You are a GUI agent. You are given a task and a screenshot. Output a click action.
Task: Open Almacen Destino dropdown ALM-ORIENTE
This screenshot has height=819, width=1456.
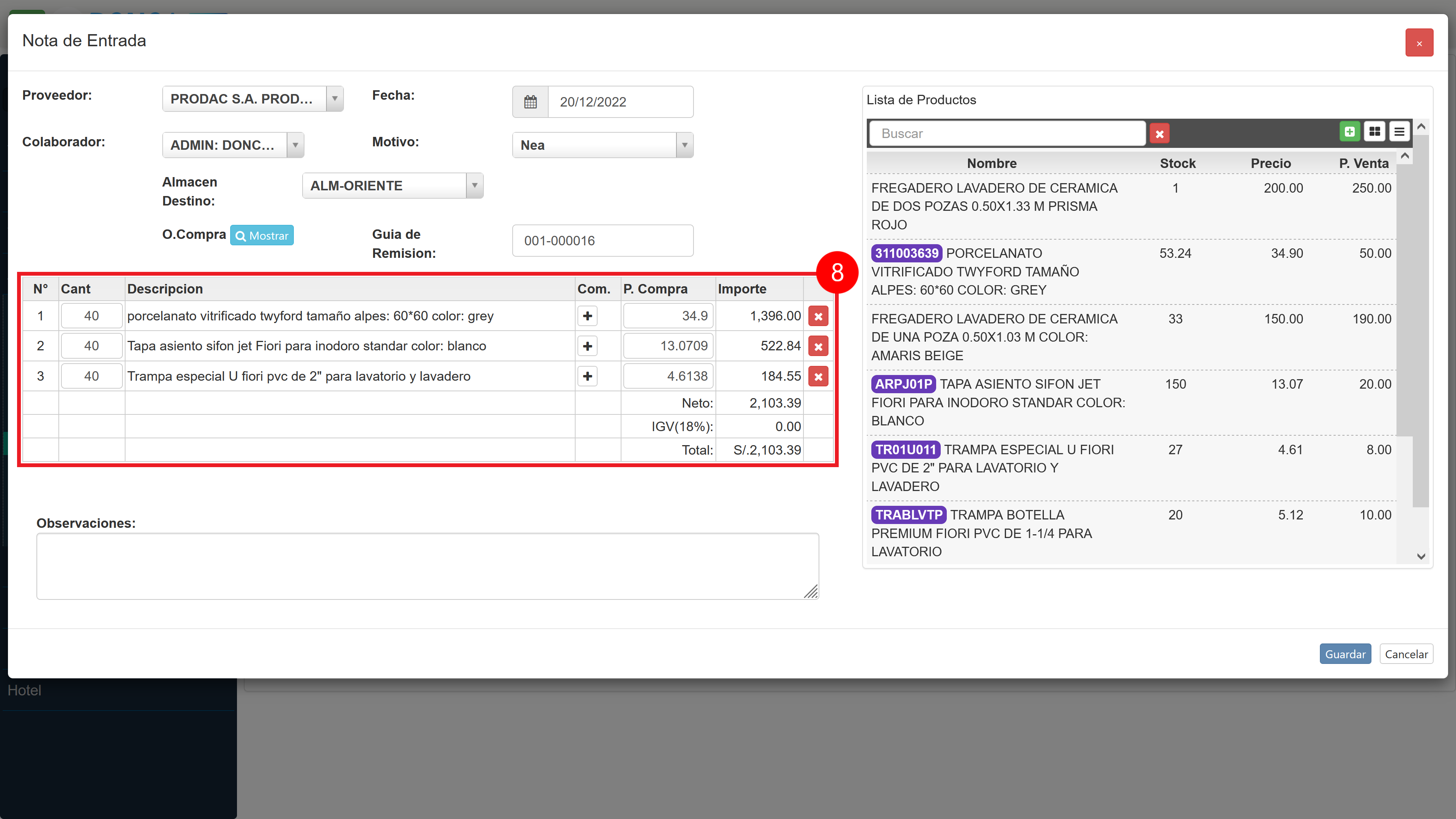tap(393, 186)
